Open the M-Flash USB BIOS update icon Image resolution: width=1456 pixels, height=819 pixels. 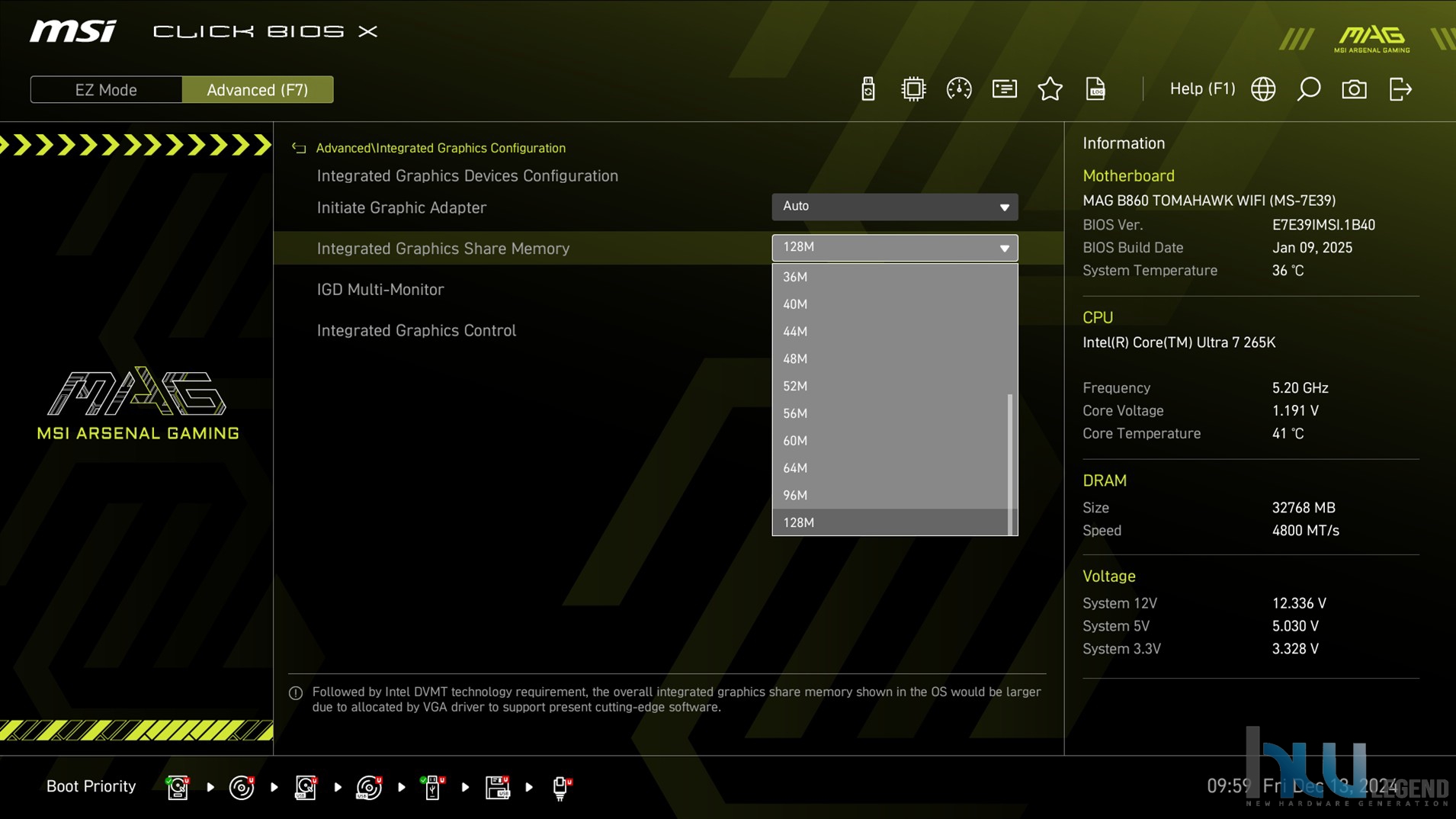point(868,89)
